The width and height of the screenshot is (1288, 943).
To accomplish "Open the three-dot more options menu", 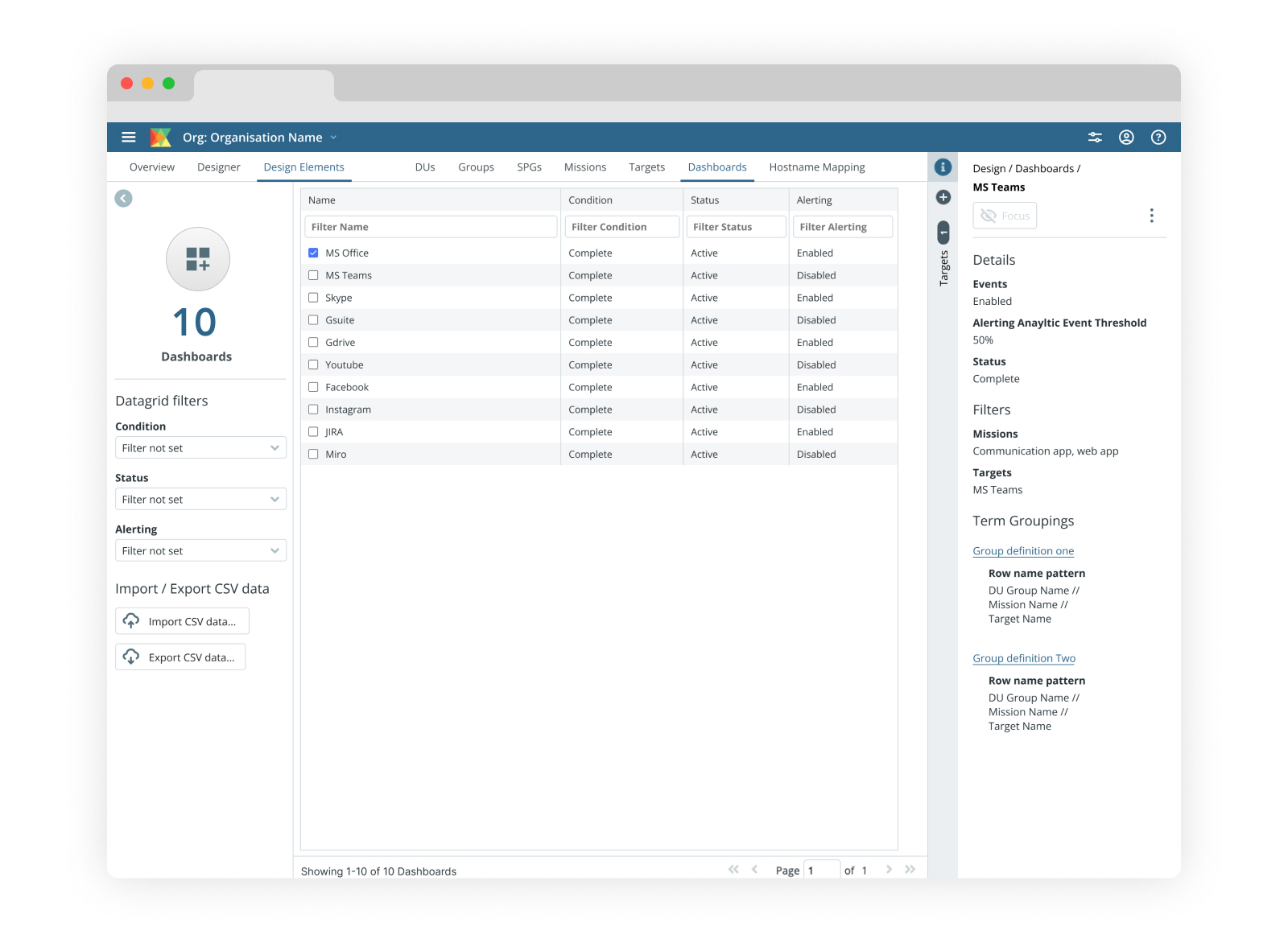I will (x=1151, y=216).
